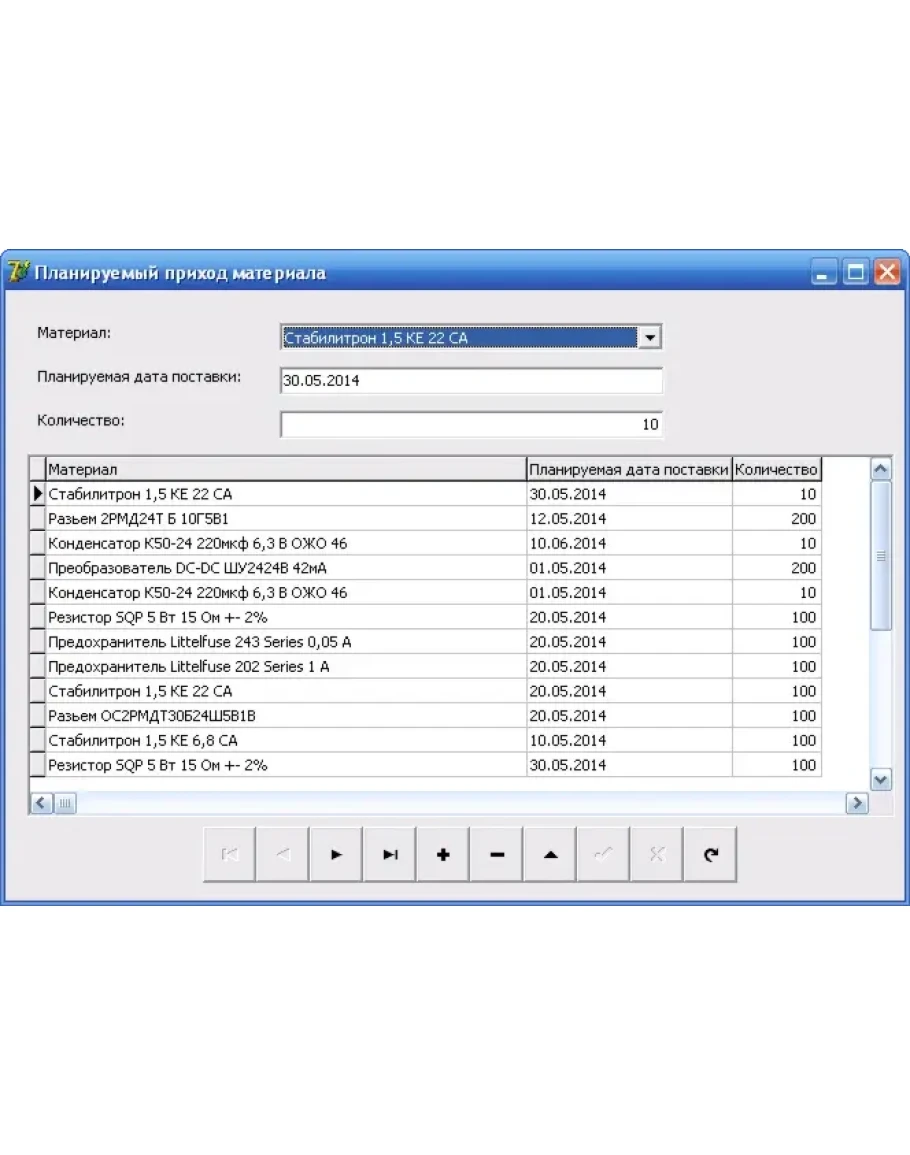910x1155 pixels.
Task: Click the vertical scrollbar thumb
Action: (x=881, y=556)
